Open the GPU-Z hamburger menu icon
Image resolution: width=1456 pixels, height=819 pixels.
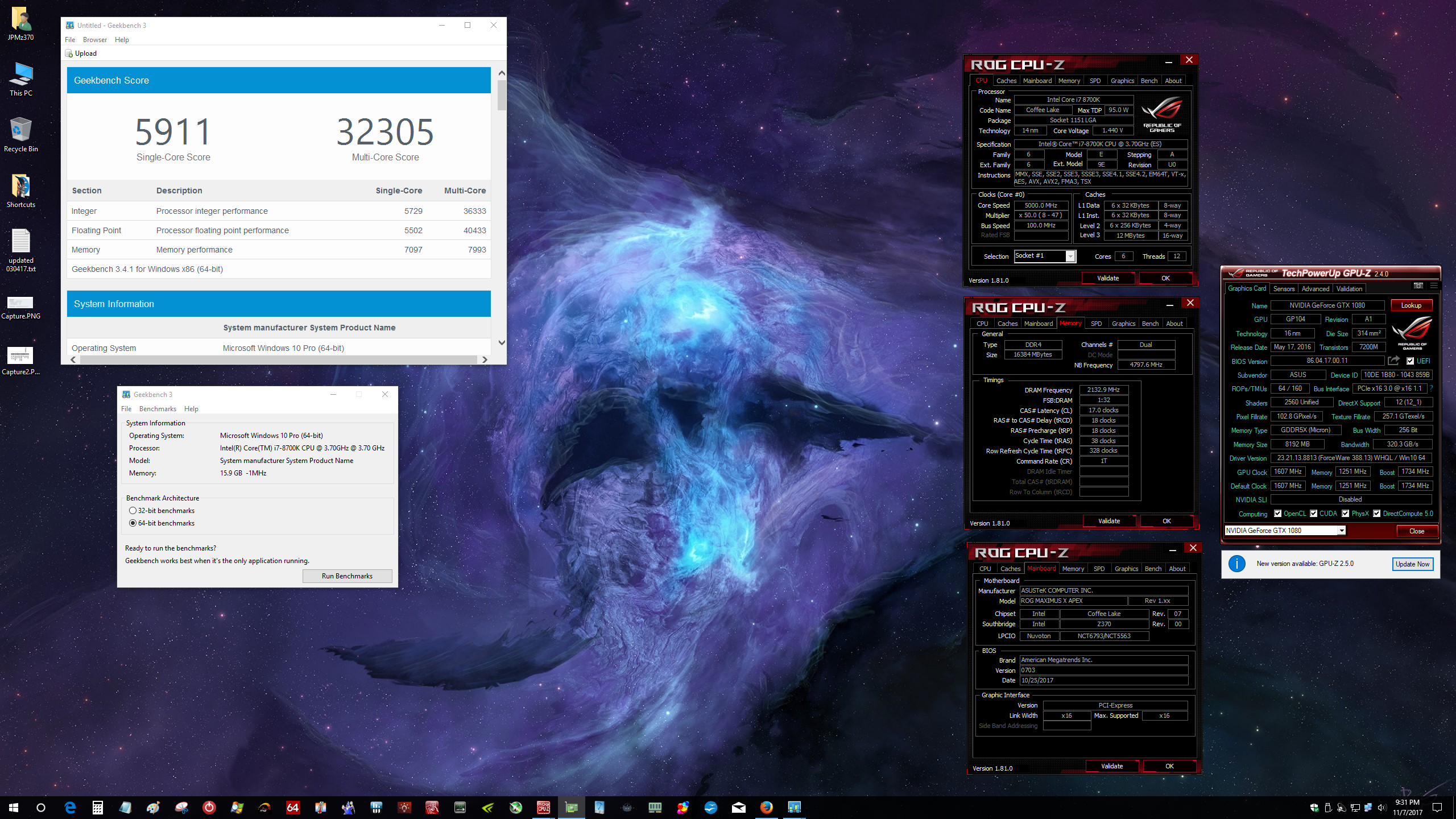(1434, 286)
